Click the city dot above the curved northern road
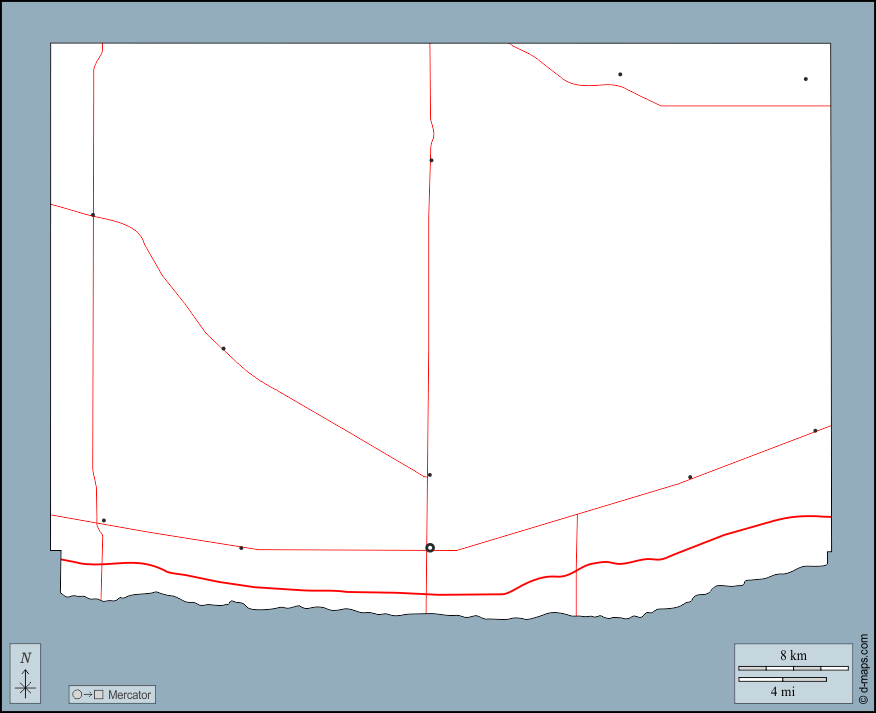 [620, 74]
